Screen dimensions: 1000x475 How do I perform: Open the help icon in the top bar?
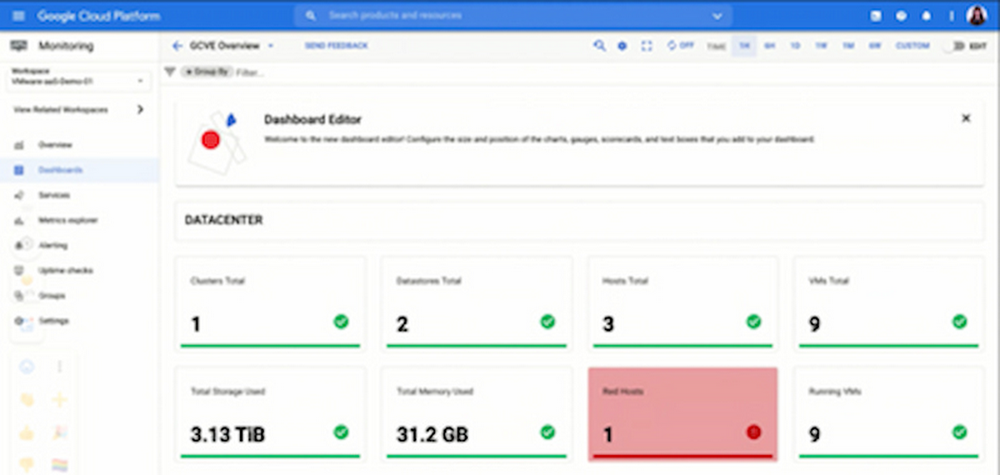pos(901,17)
